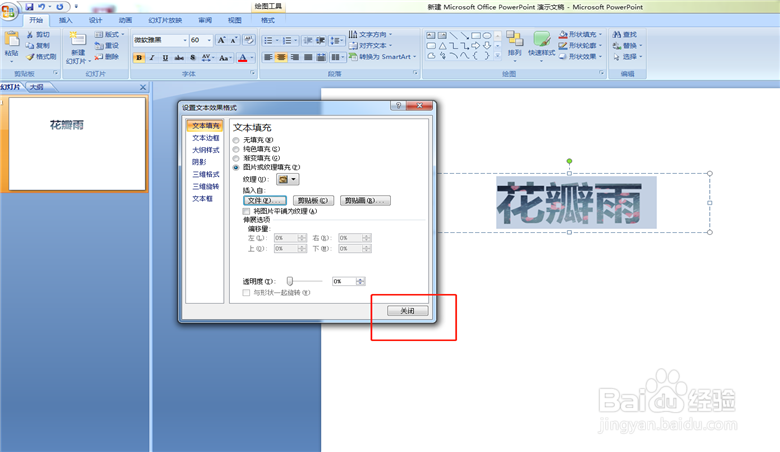Apply text shadow effect
This screenshot has width=780, height=452.
[193, 58]
